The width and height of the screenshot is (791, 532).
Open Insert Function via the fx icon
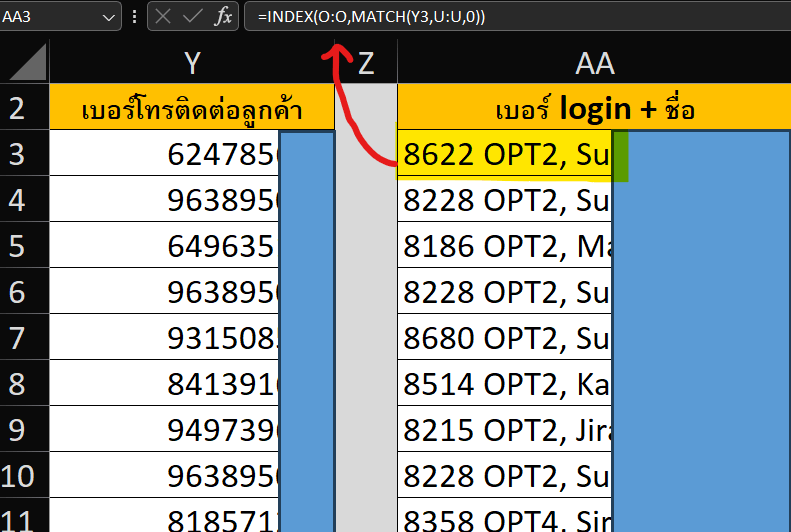point(223,16)
